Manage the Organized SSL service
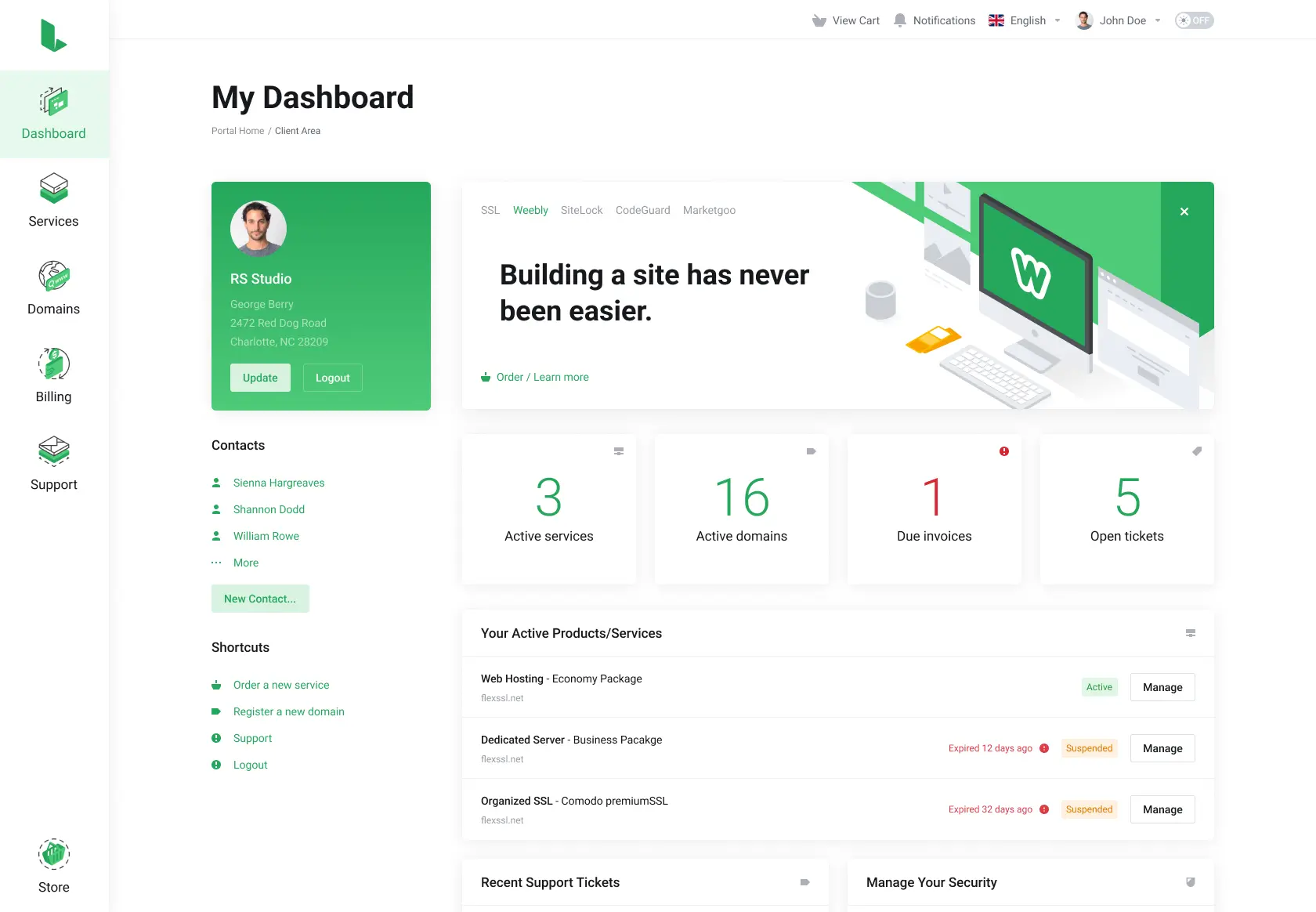This screenshot has height=912, width=1316. pos(1162,809)
